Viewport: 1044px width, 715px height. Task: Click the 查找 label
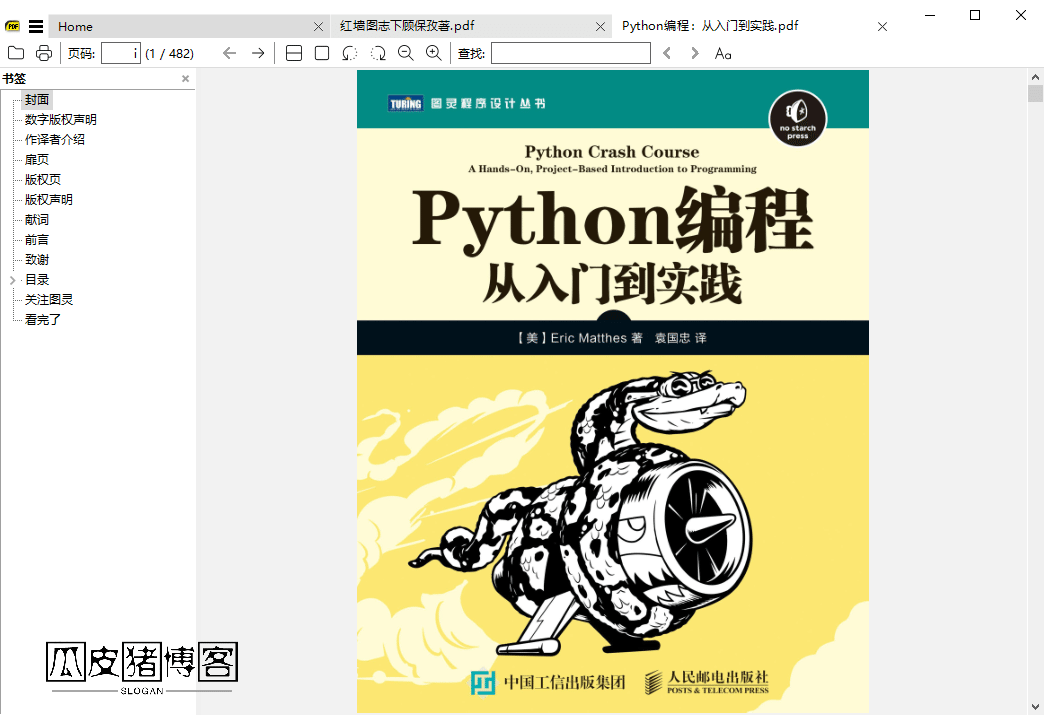click(x=471, y=54)
